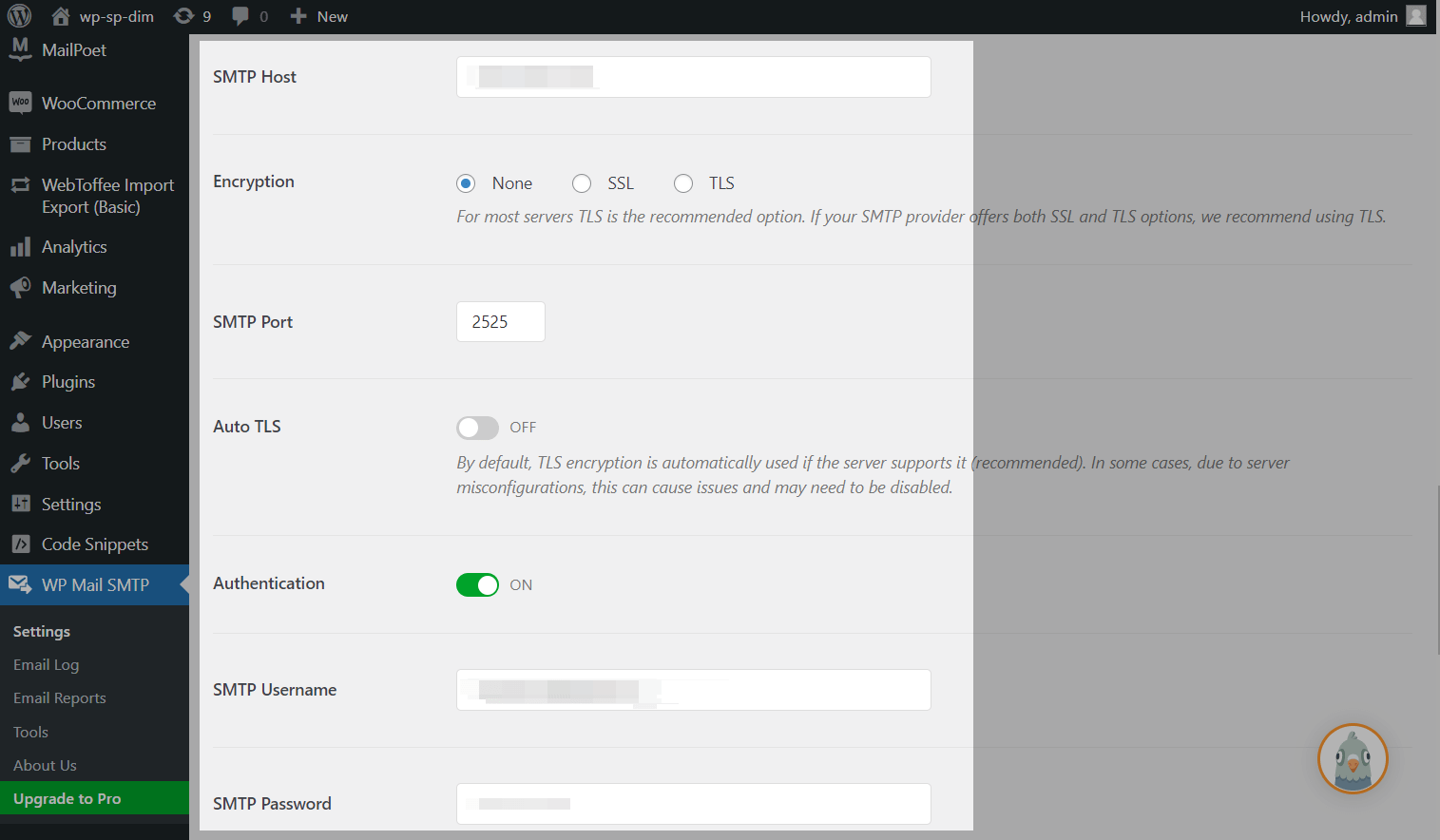Disable the Authentication toggle
The image size is (1440, 840).
(477, 584)
